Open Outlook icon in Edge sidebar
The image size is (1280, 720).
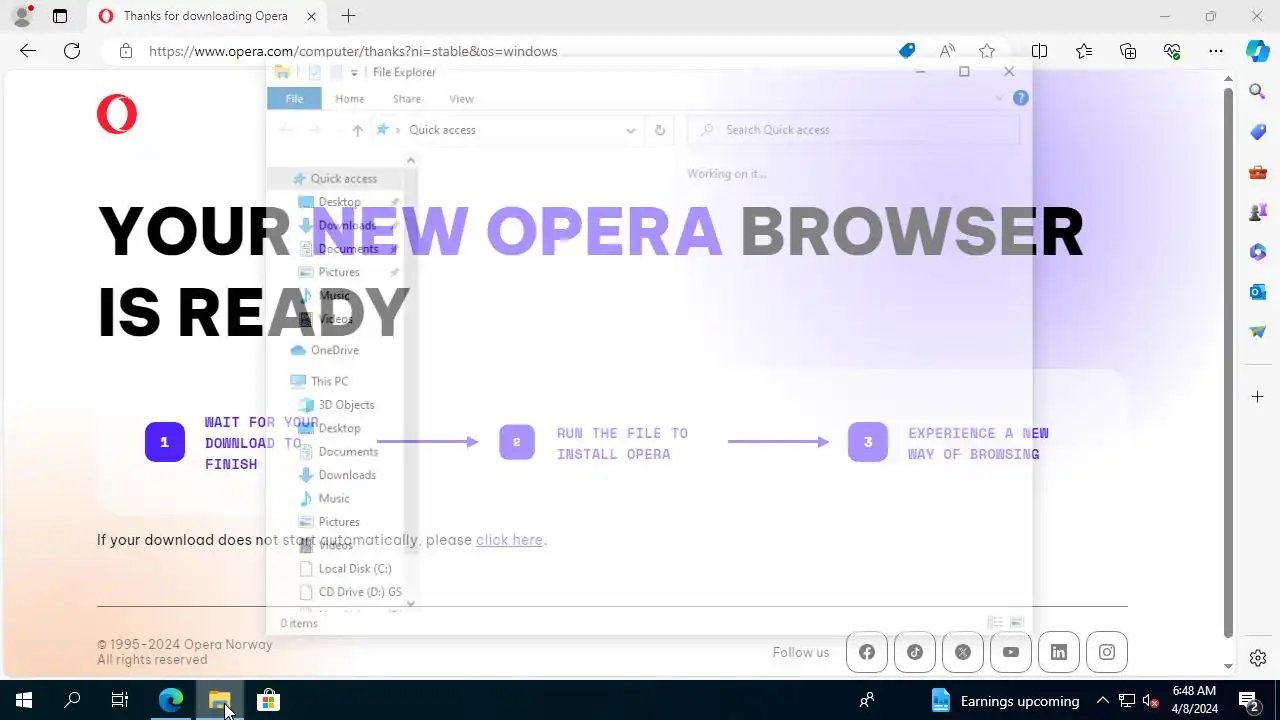[1258, 292]
